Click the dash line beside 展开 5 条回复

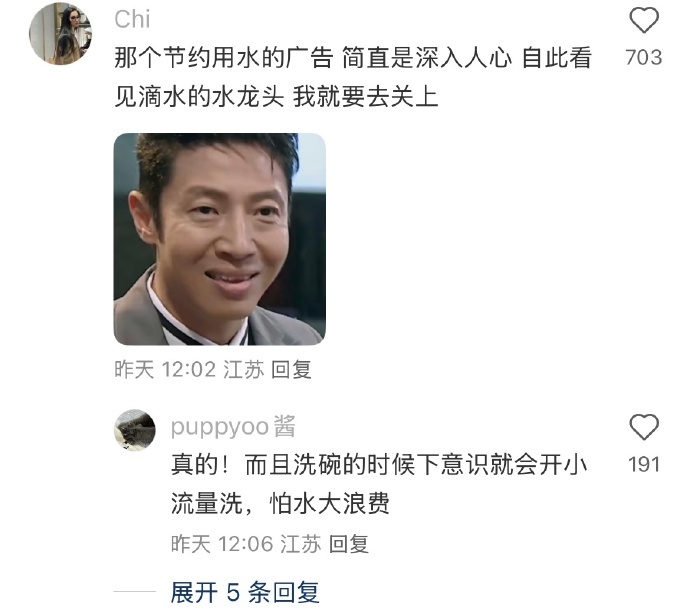(x=135, y=592)
